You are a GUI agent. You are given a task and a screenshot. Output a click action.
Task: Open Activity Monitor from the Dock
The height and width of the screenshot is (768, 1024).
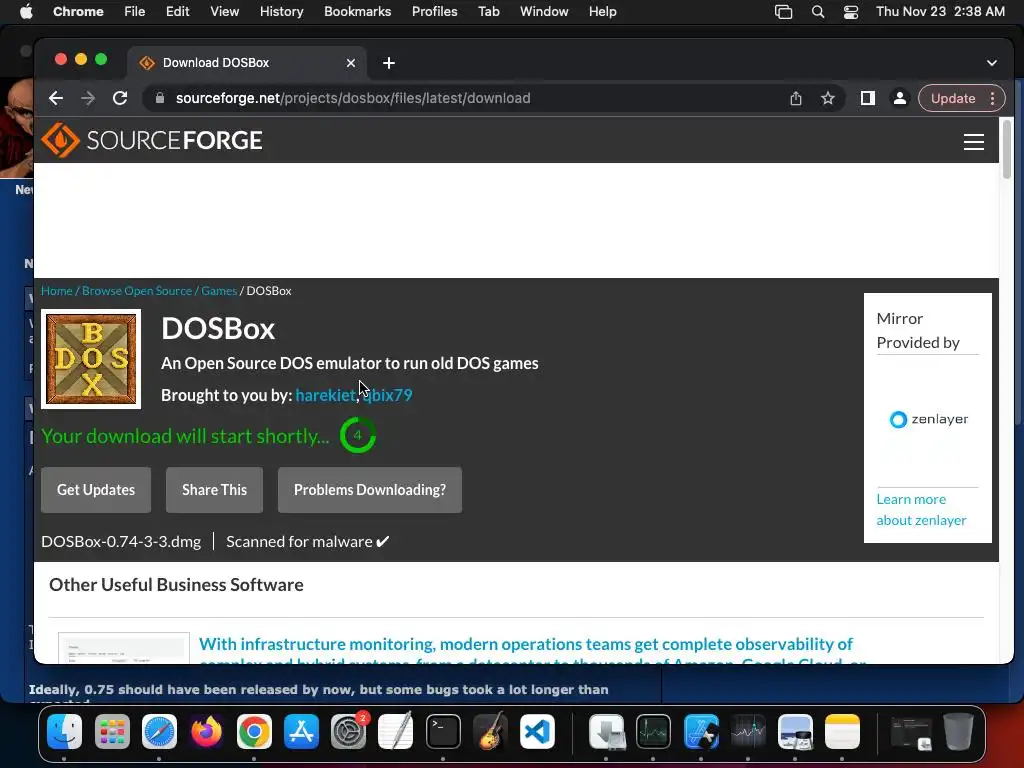[654, 731]
